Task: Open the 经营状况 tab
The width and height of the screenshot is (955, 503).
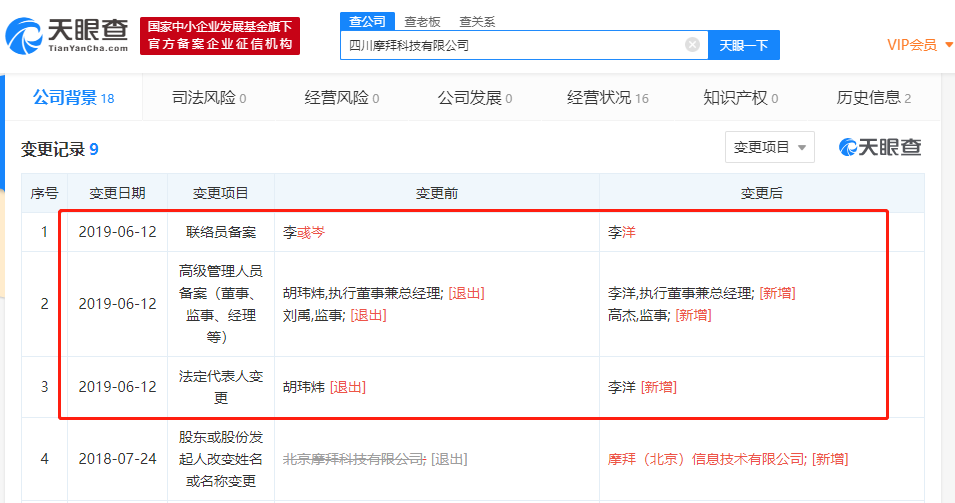Action: coord(607,97)
